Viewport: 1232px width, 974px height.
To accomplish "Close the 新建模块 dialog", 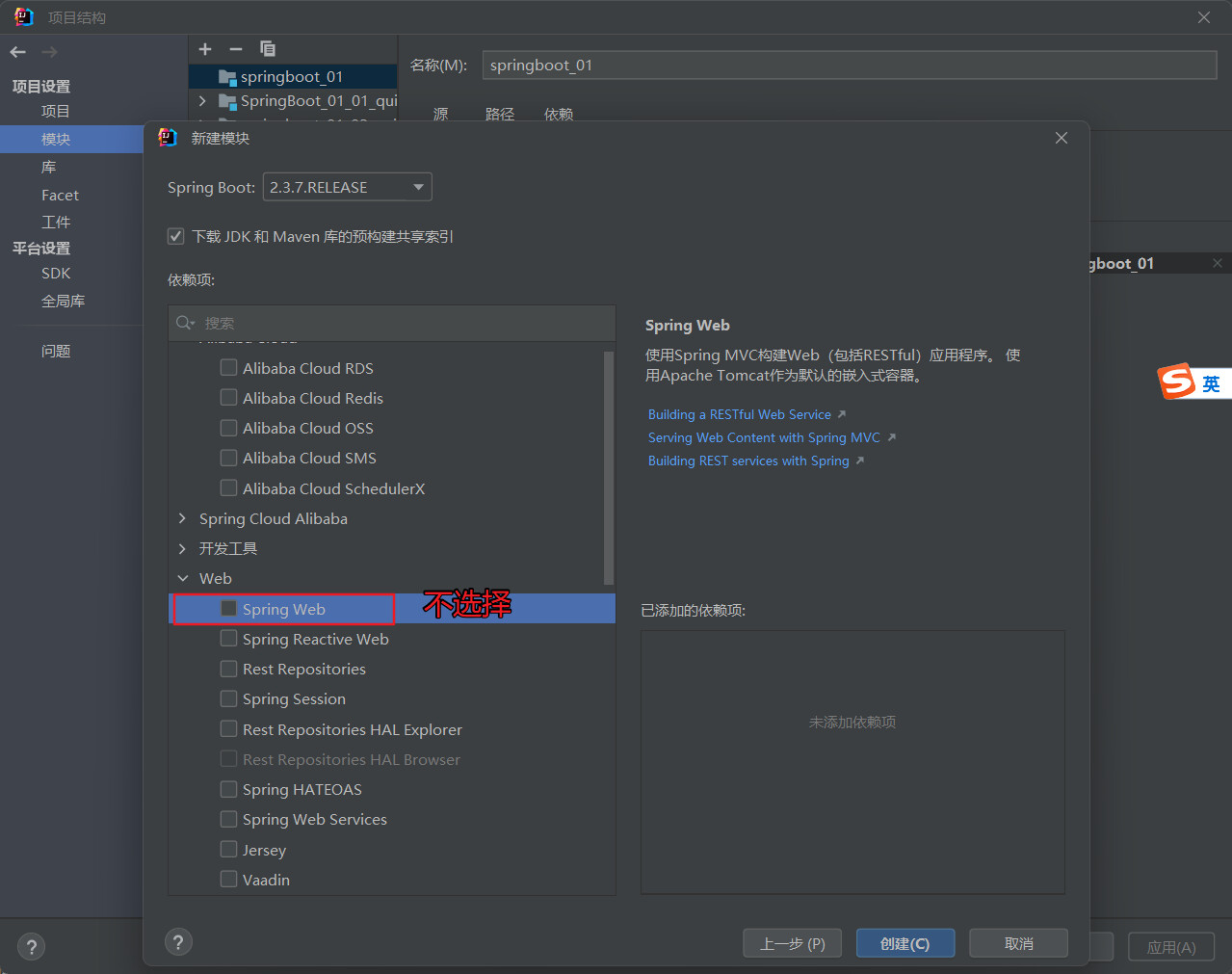I will [1062, 138].
